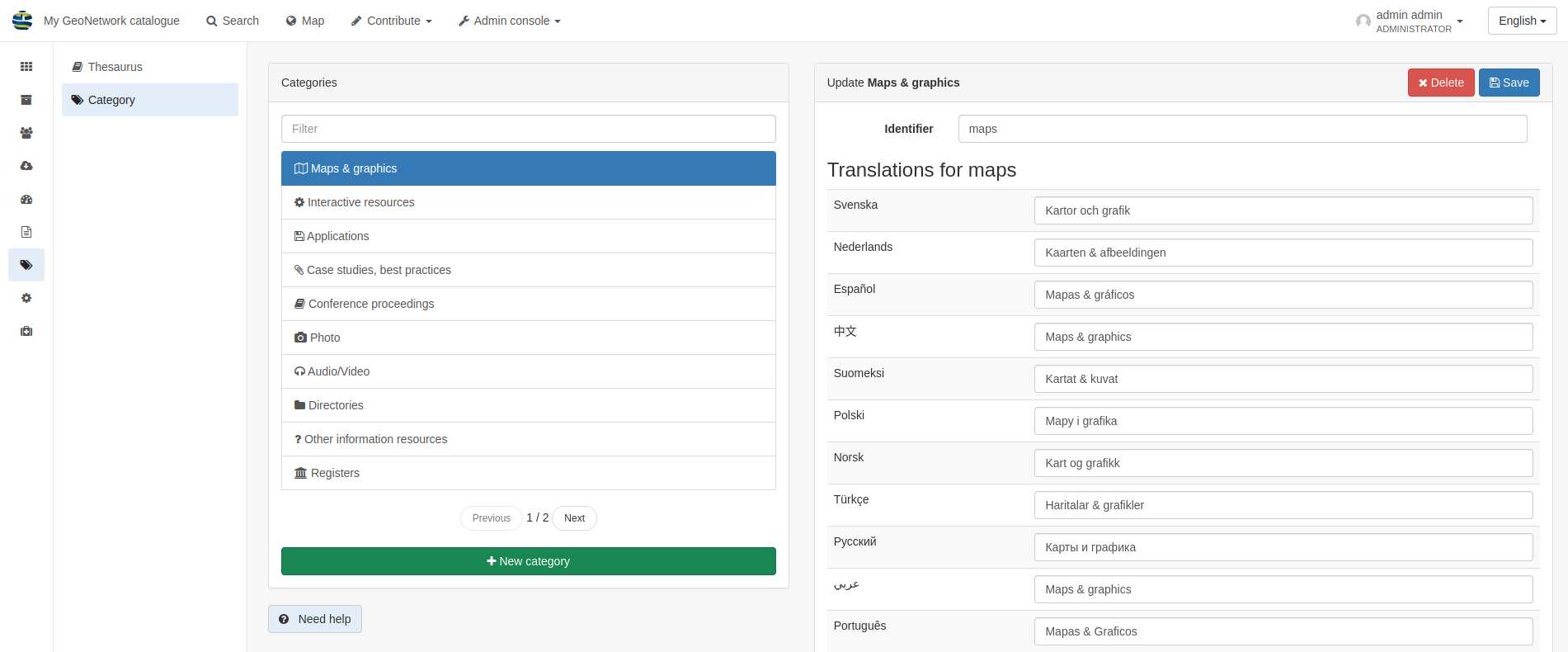
Task: Select the Applications category
Action: pos(529,236)
